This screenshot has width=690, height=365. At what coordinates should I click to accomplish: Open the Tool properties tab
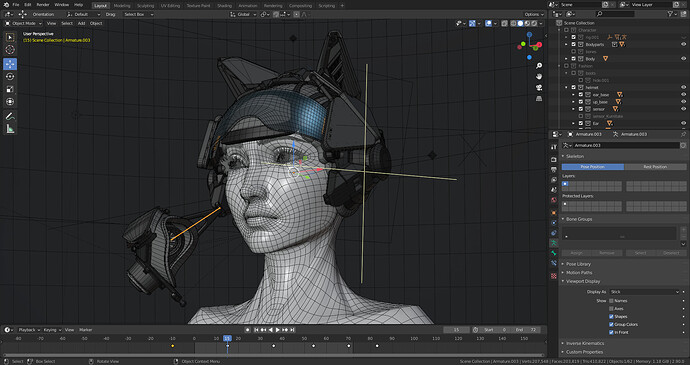[x=554, y=147]
